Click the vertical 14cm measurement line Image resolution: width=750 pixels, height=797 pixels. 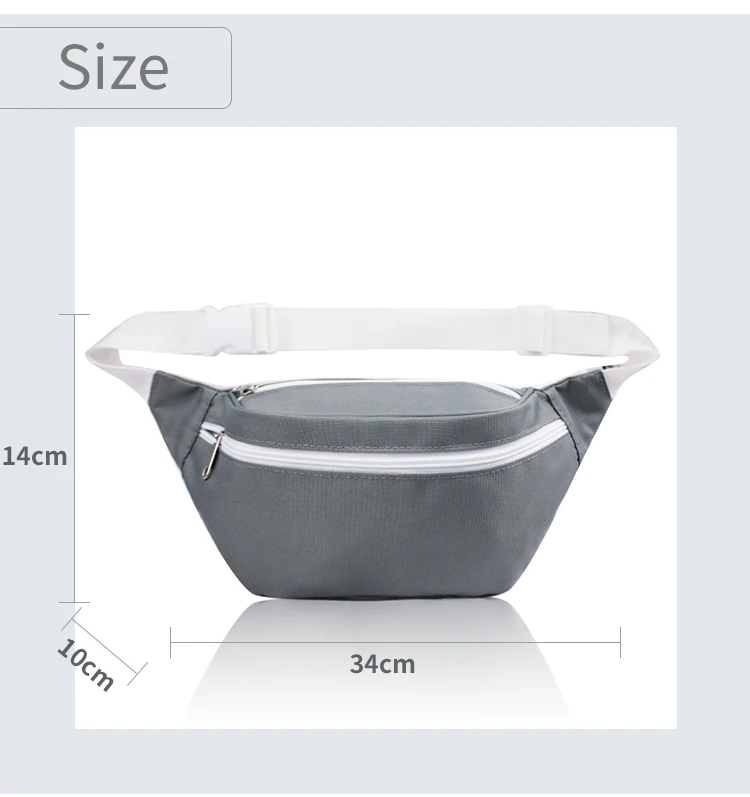tap(75, 458)
